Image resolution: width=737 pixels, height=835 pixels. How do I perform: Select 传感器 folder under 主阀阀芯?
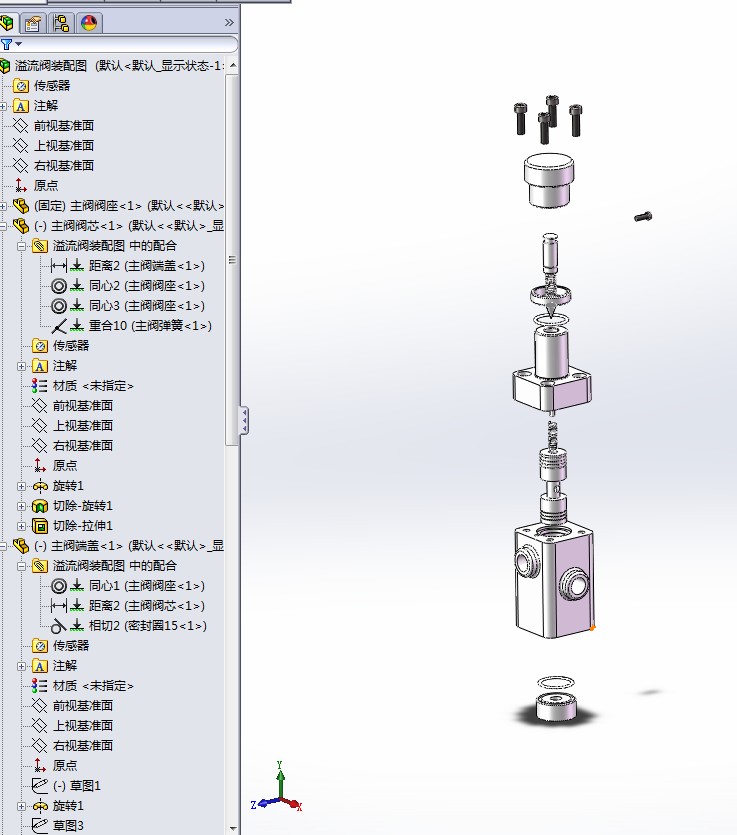tap(60, 346)
